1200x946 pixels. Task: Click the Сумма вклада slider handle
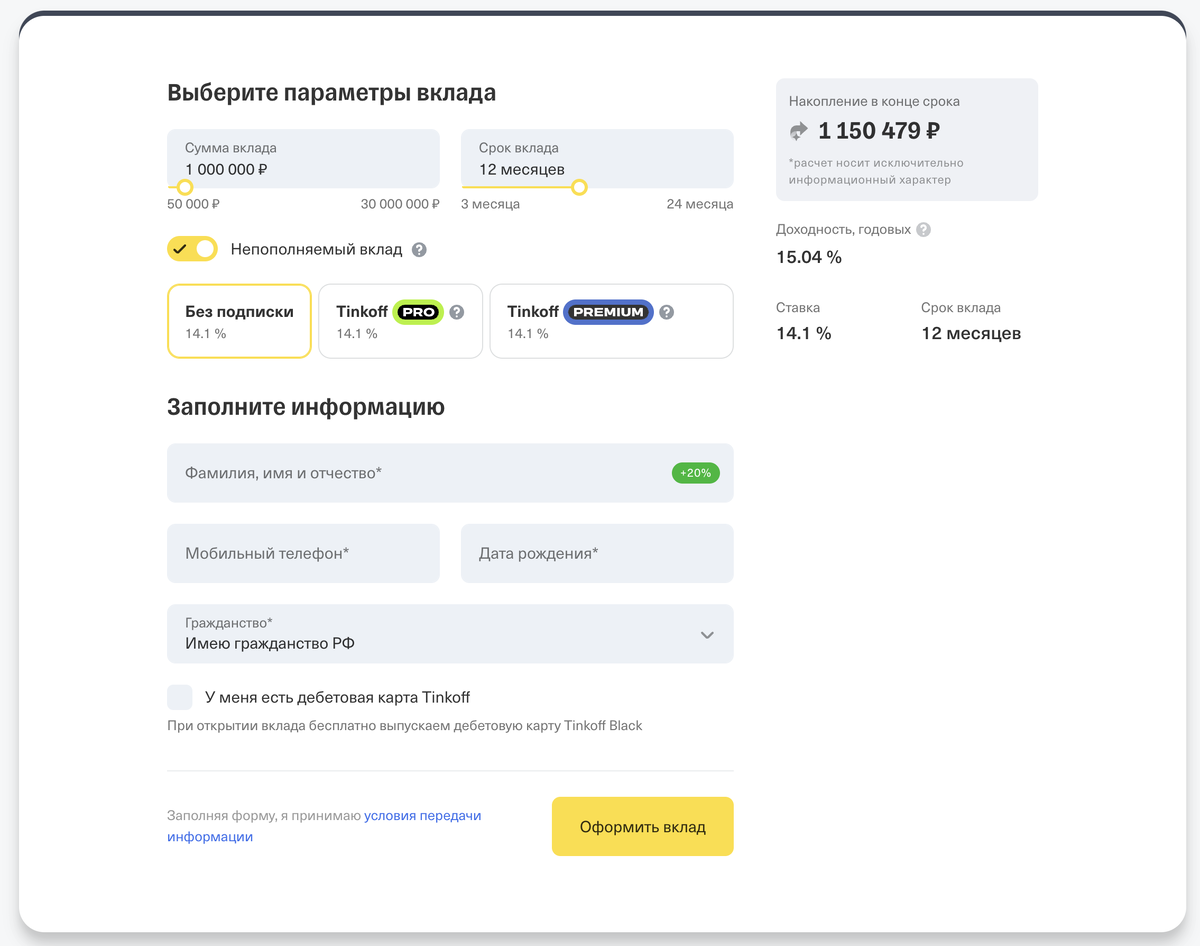pyautogui.click(x=184, y=187)
